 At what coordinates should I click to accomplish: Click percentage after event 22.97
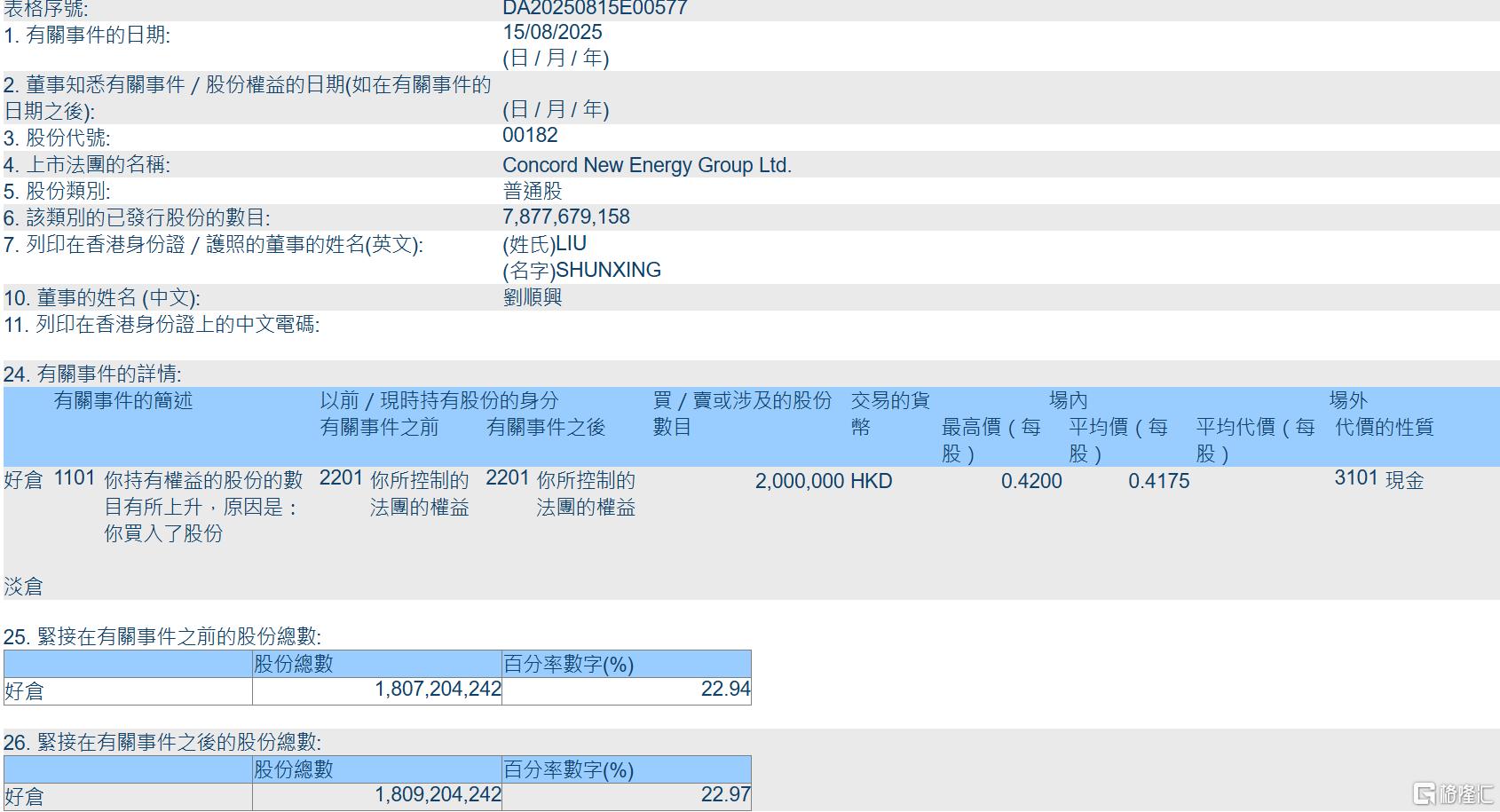pos(726,794)
